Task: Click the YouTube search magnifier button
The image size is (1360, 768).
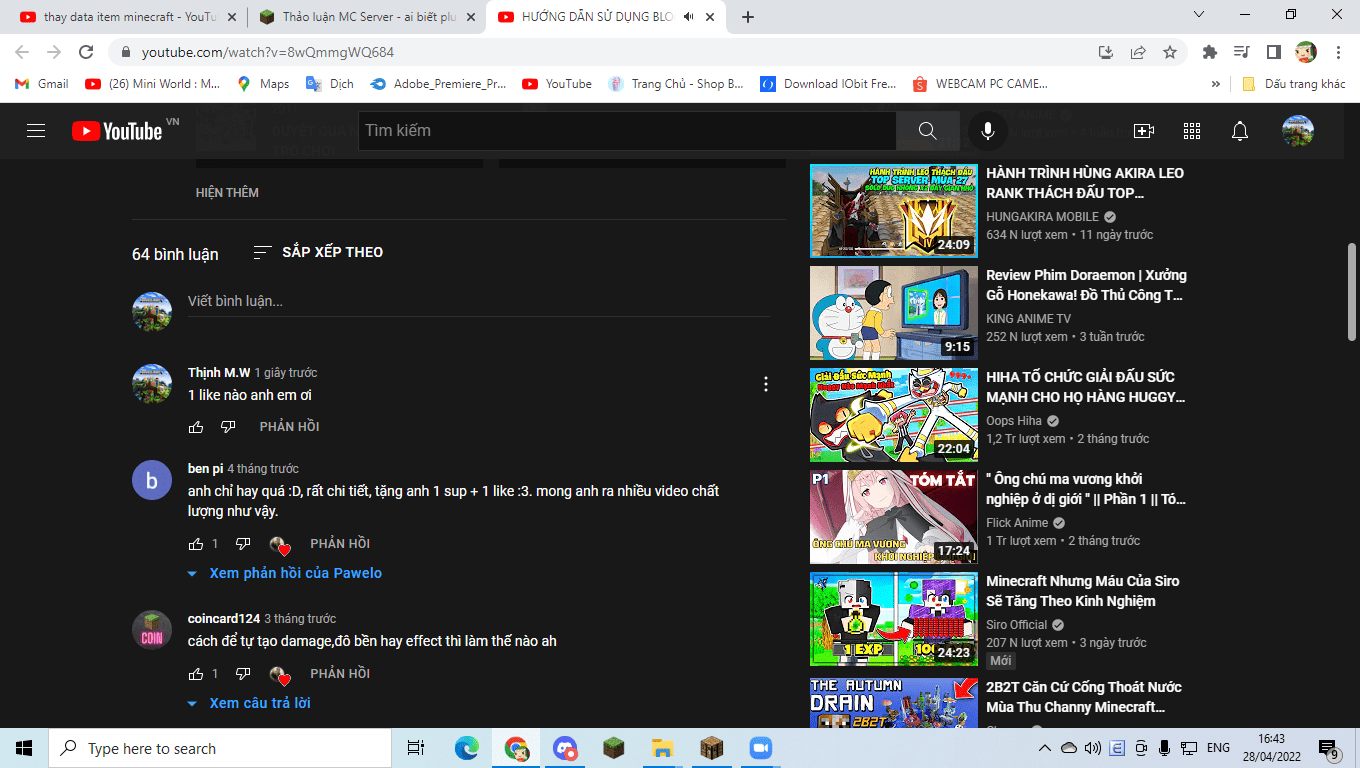Action: pyautogui.click(x=927, y=131)
